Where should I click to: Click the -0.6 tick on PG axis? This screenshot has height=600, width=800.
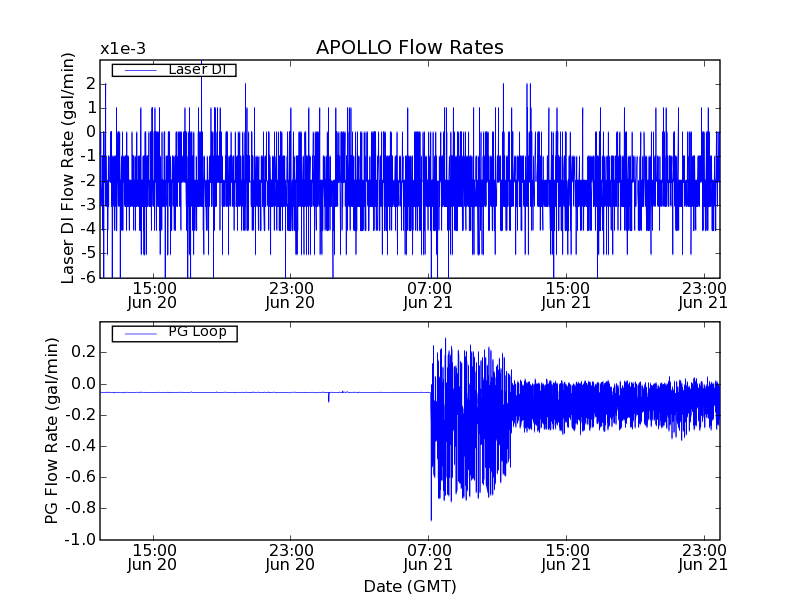80,477
